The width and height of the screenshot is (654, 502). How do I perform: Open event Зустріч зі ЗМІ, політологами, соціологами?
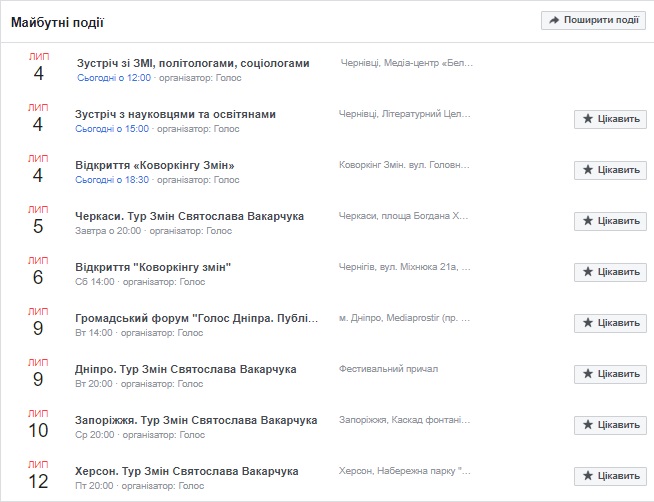click(x=193, y=63)
